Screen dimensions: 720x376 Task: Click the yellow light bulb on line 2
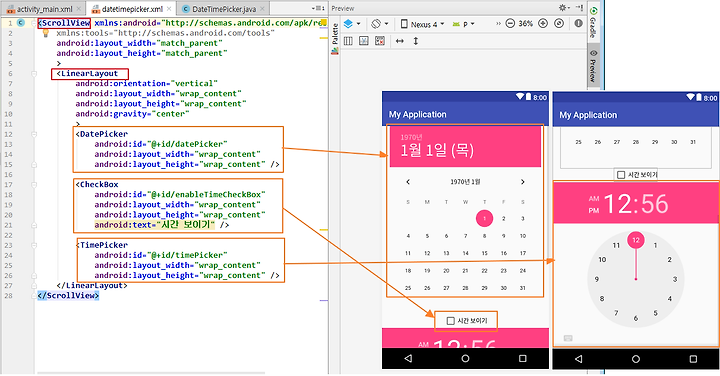click(x=45, y=32)
